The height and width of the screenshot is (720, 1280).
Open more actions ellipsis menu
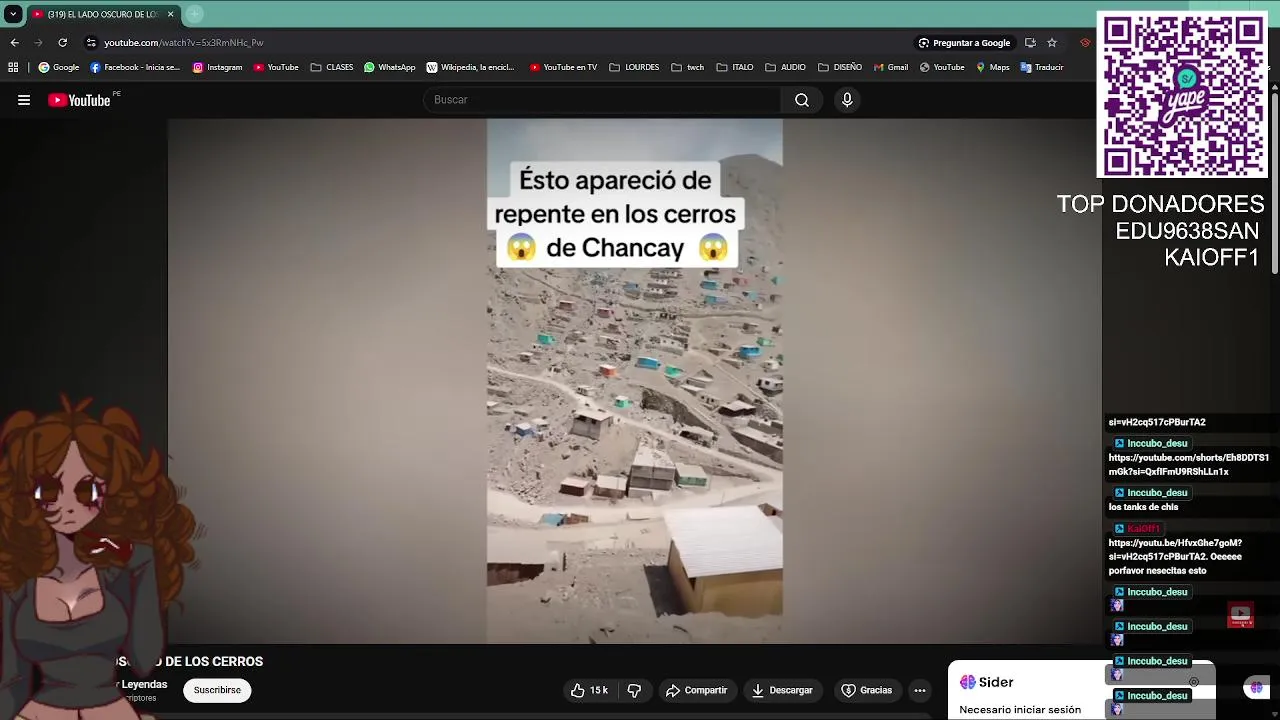click(x=920, y=690)
